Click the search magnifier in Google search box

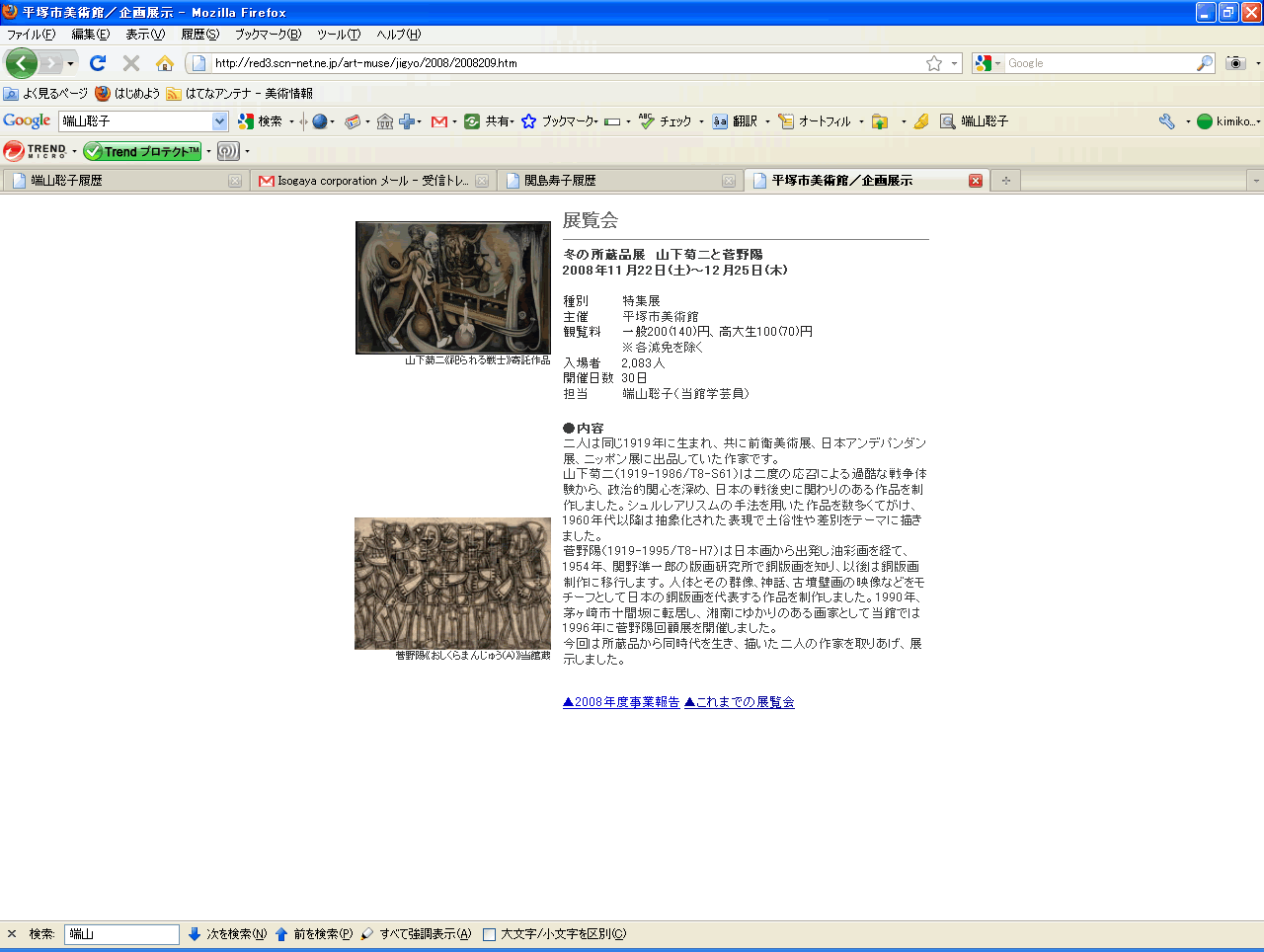(1204, 63)
